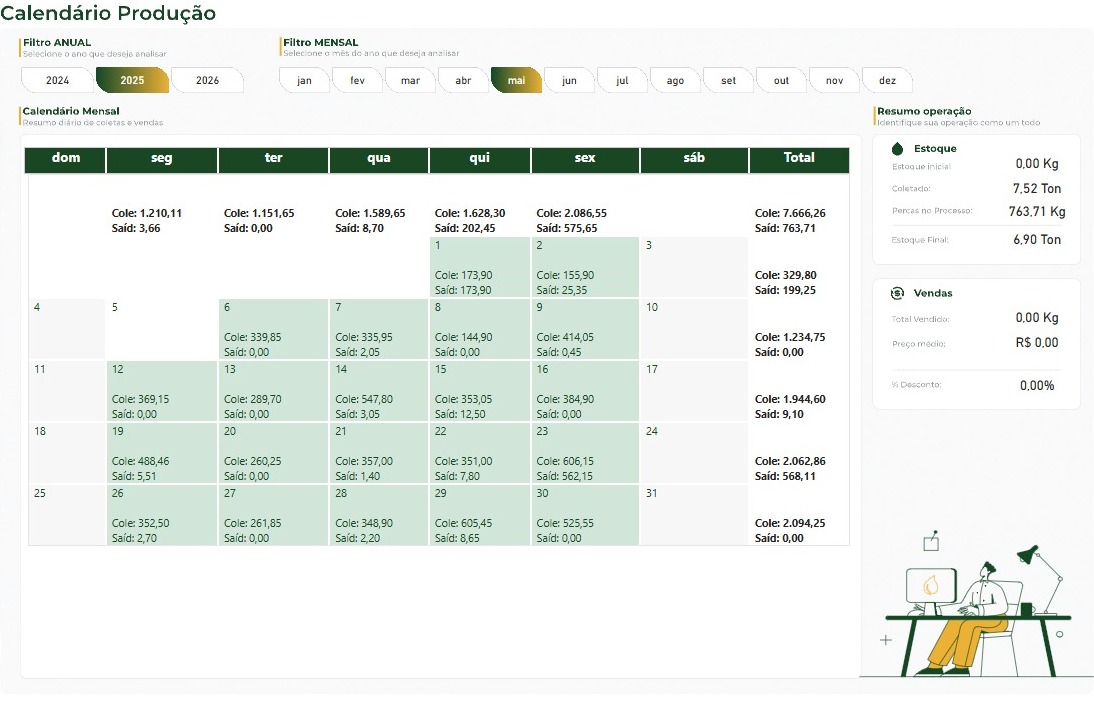Viewport: 1094px width, 706px height.
Task: Switch month filter to jun
Action: (569, 80)
